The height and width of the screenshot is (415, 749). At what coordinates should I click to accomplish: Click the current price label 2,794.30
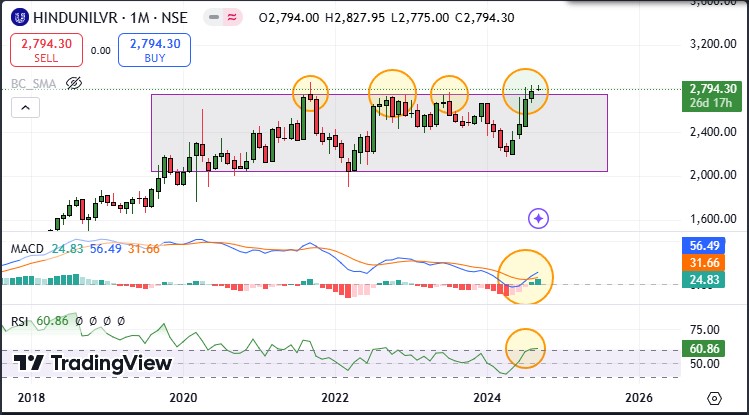(711, 96)
